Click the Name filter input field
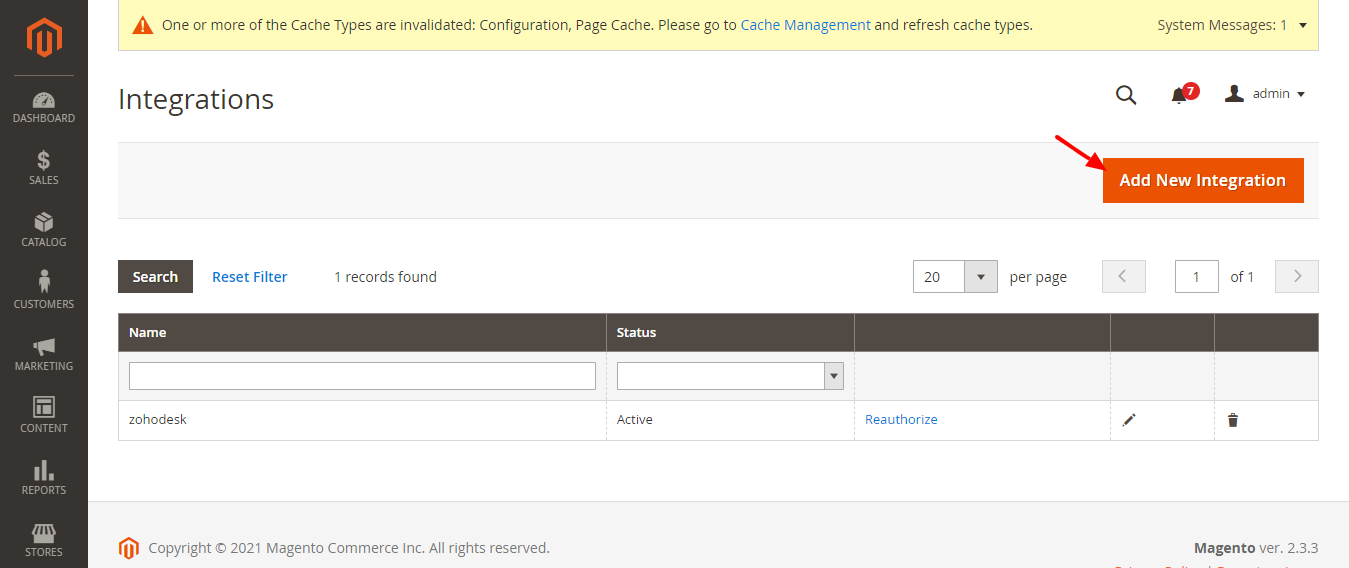 click(362, 376)
